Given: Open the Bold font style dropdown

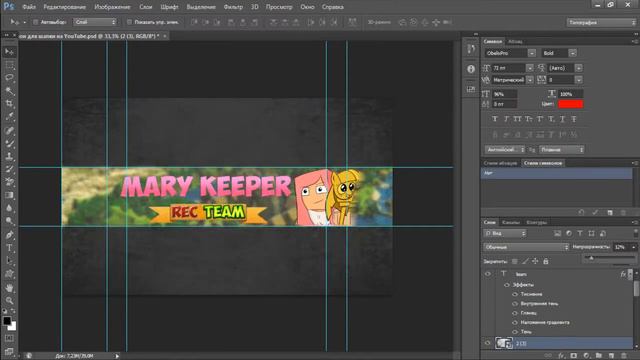Looking at the screenshot, I should pyautogui.click(x=572, y=53).
